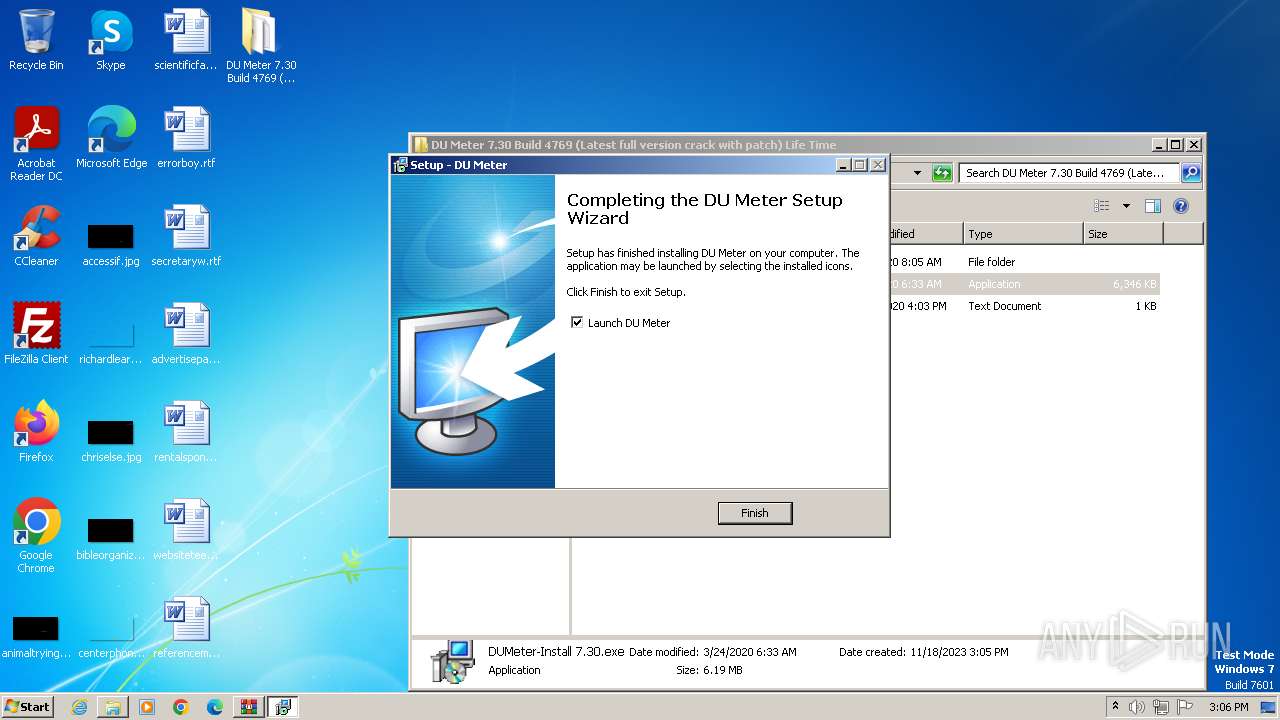
Task: Sort files by the Size column header
Action: (x=1124, y=234)
